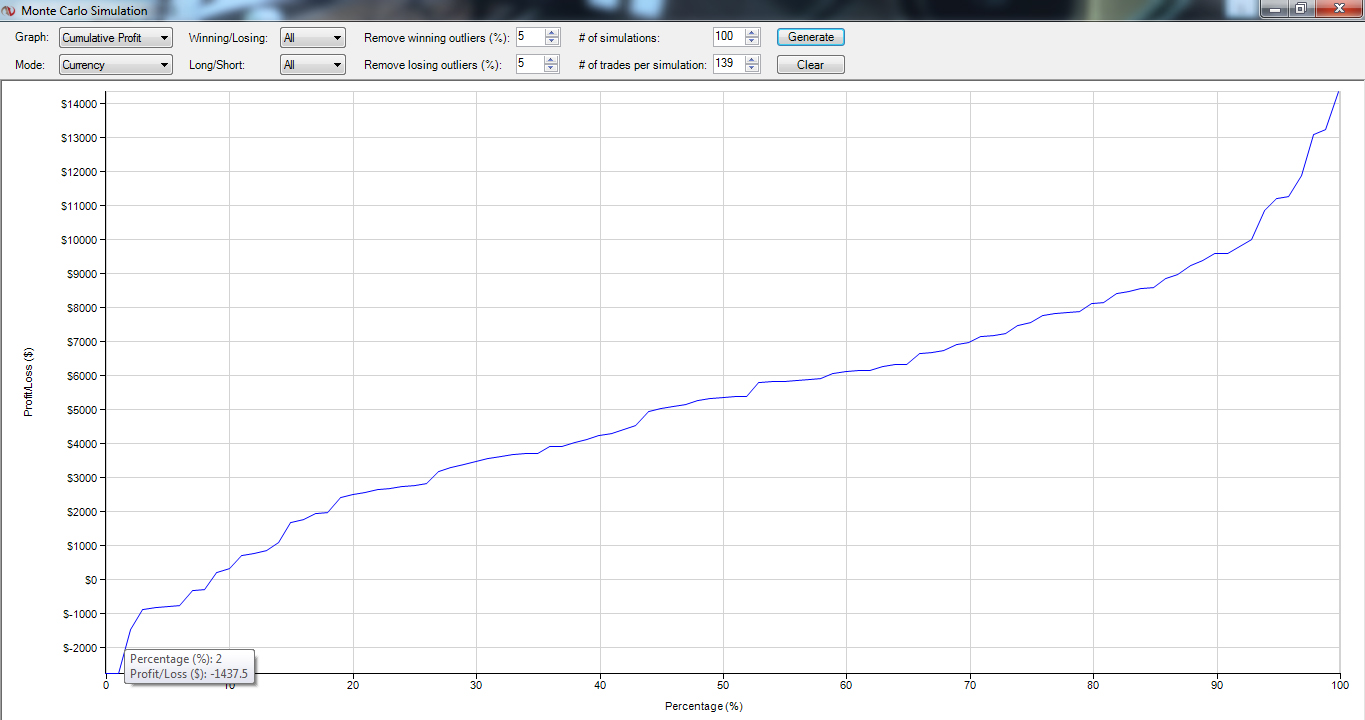Click the $-2000 y-axis label
This screenshot has height=720, width=1365.
tap(79, 648)
